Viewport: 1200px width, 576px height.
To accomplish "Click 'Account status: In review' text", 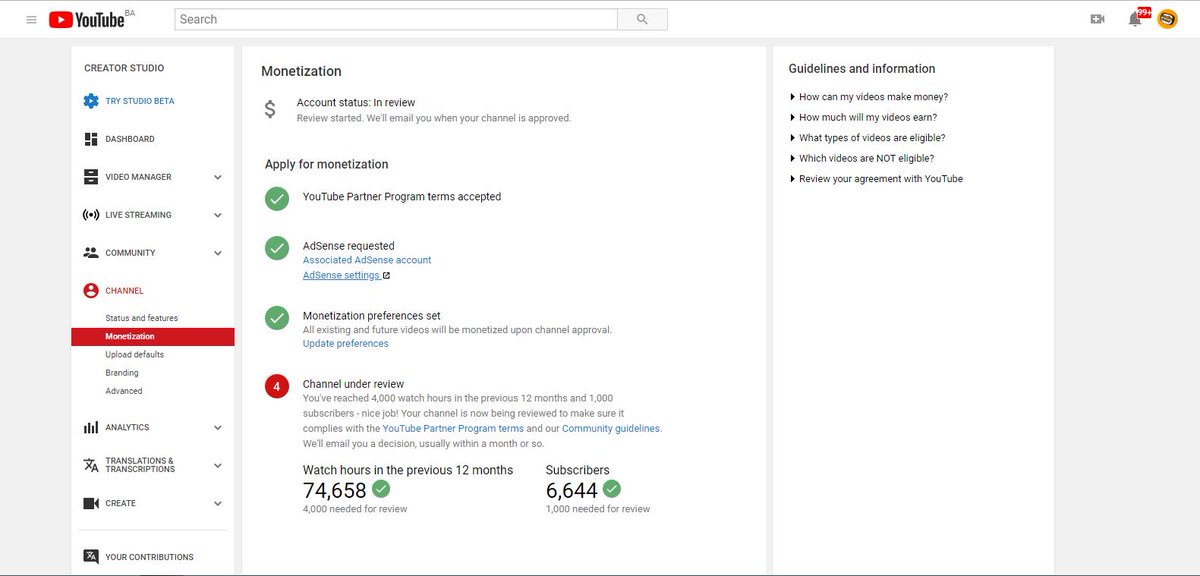I will coord(356,102).
